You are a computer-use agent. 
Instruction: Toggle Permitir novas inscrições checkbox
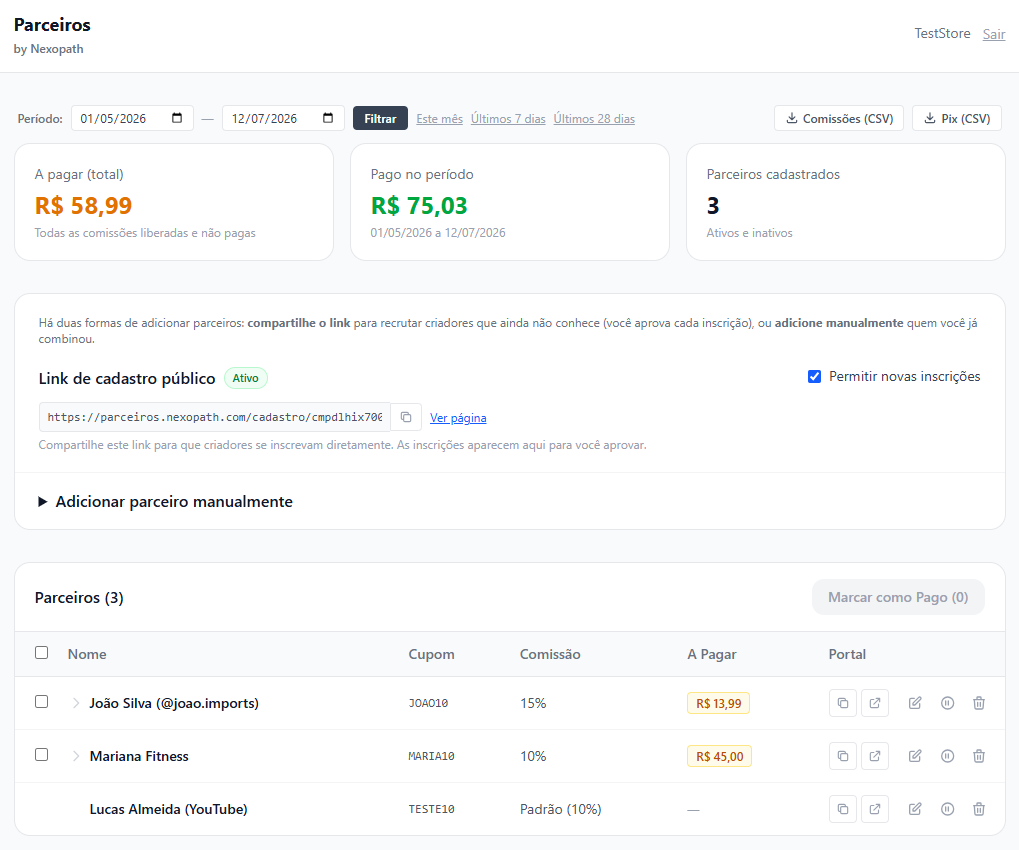814,377
